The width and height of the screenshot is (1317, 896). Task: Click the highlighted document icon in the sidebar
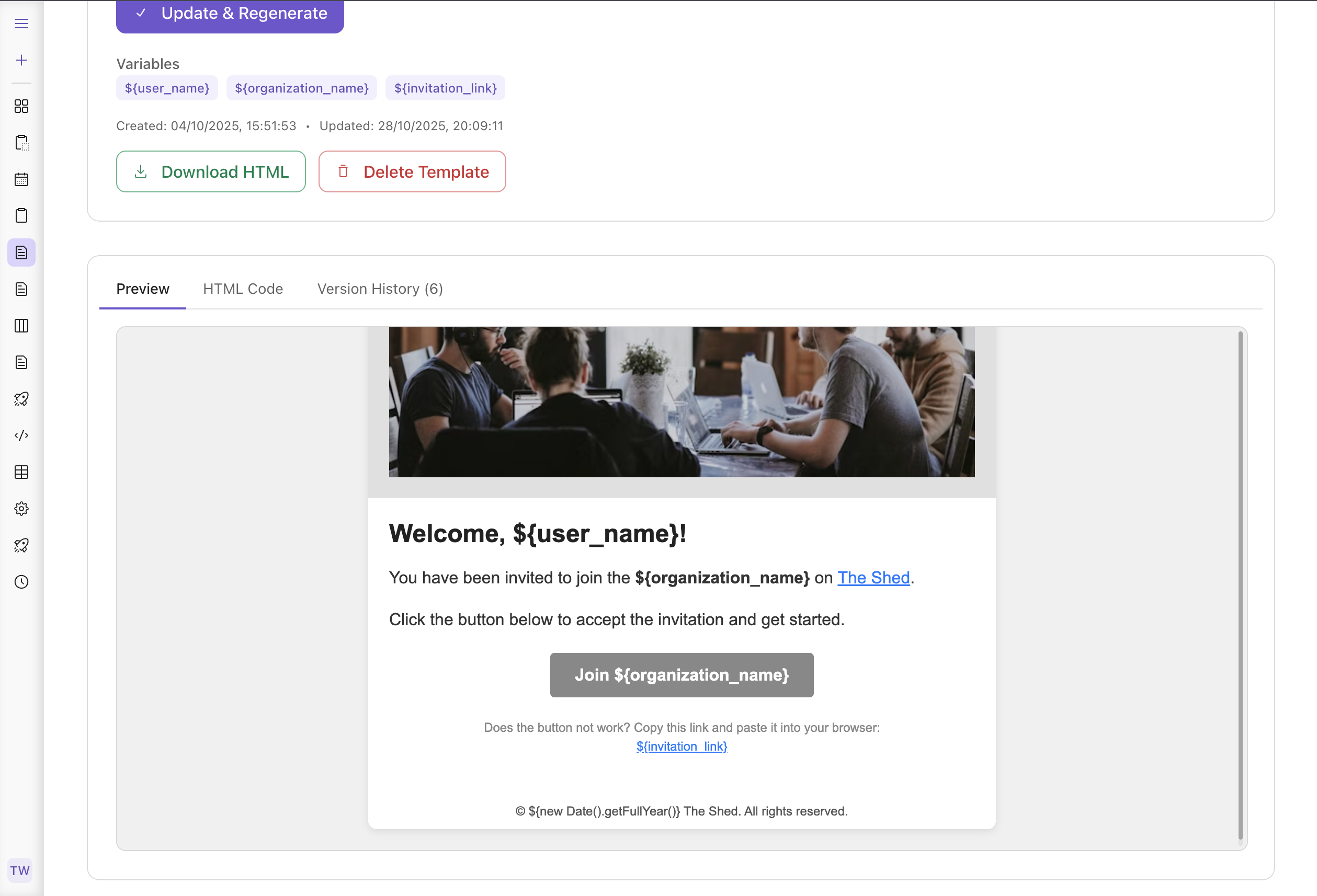pyautogui.click(x=21, y=252)
